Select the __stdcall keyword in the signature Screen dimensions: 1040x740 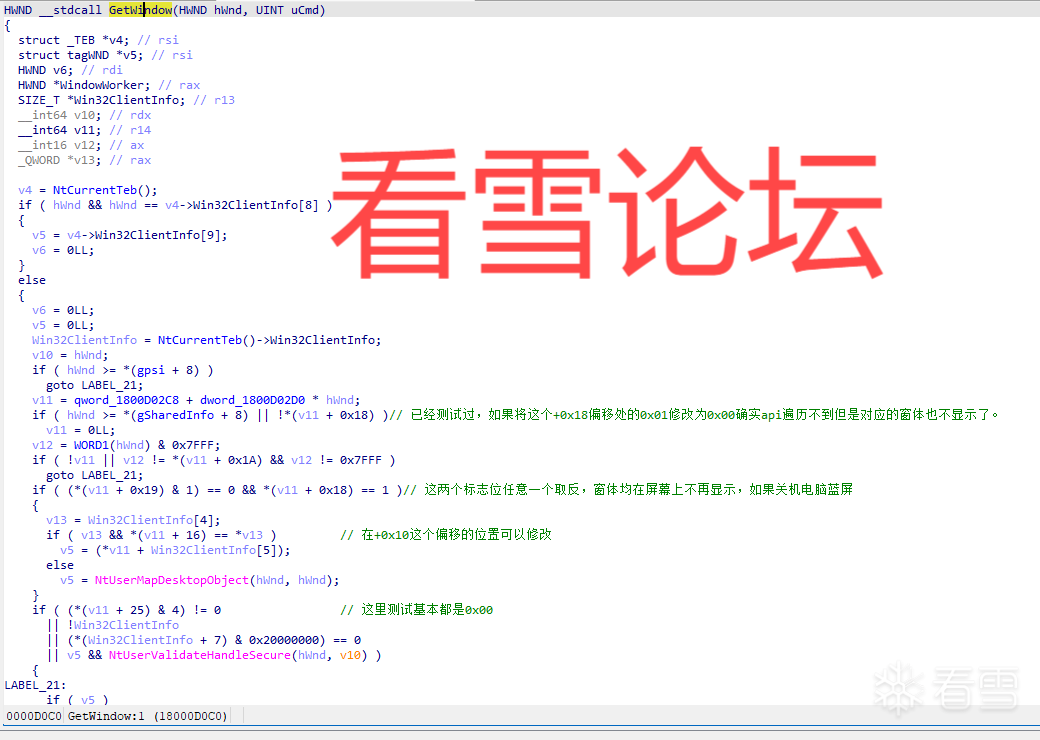(x=70, y=10)
